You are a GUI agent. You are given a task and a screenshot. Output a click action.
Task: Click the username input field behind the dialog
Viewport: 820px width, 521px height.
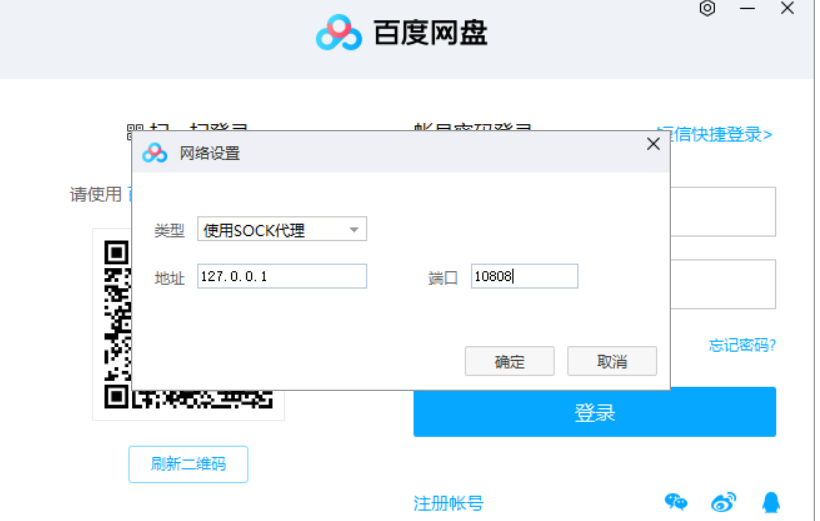tap(723, 212)
